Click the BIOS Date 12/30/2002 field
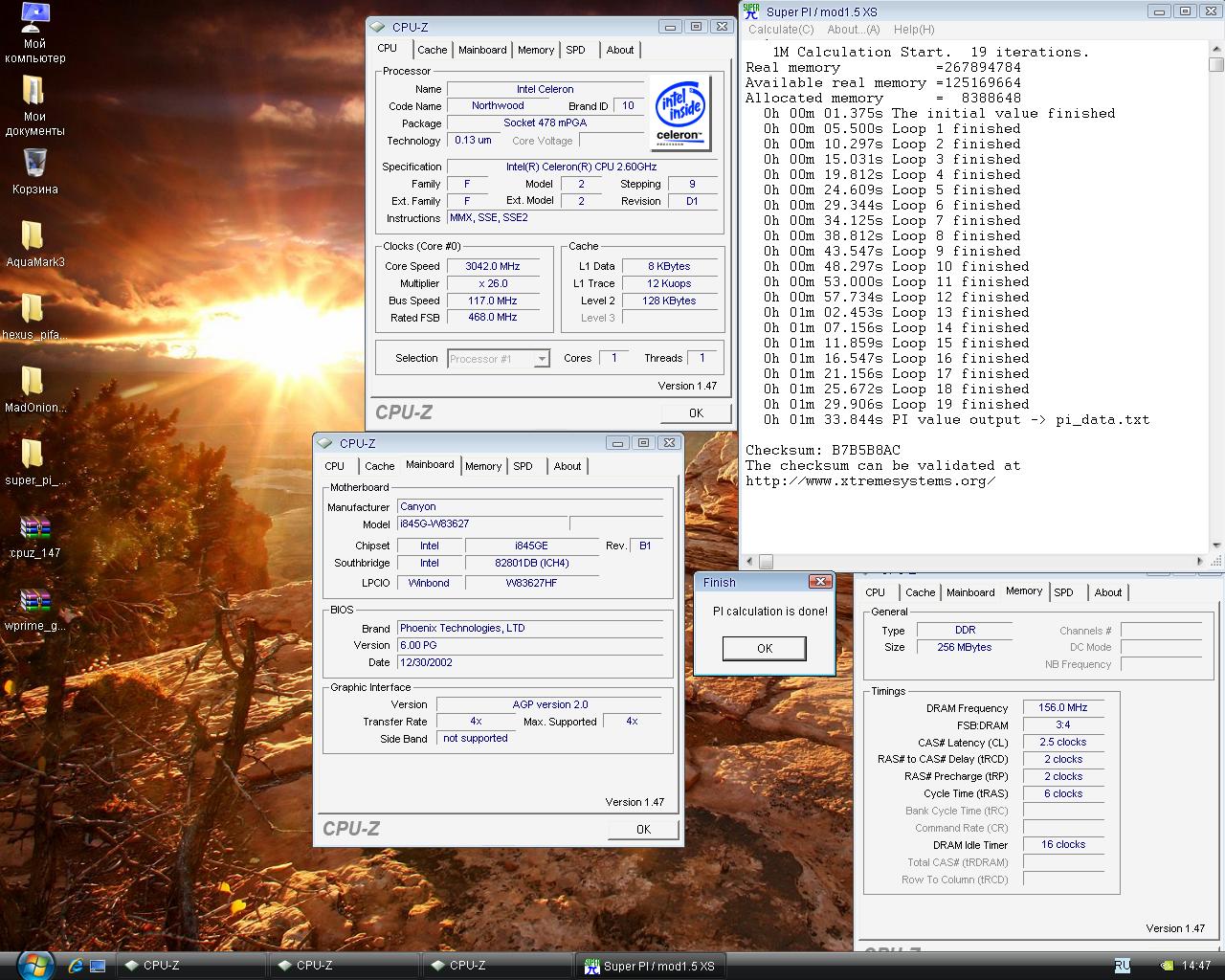 (530, 662)
